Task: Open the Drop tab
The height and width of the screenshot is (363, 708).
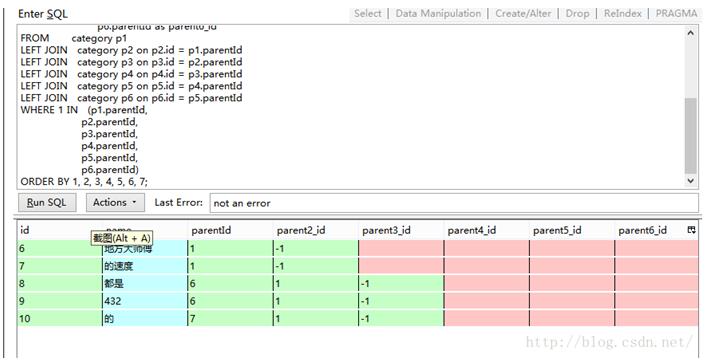Action: click(x=578, y=14)
